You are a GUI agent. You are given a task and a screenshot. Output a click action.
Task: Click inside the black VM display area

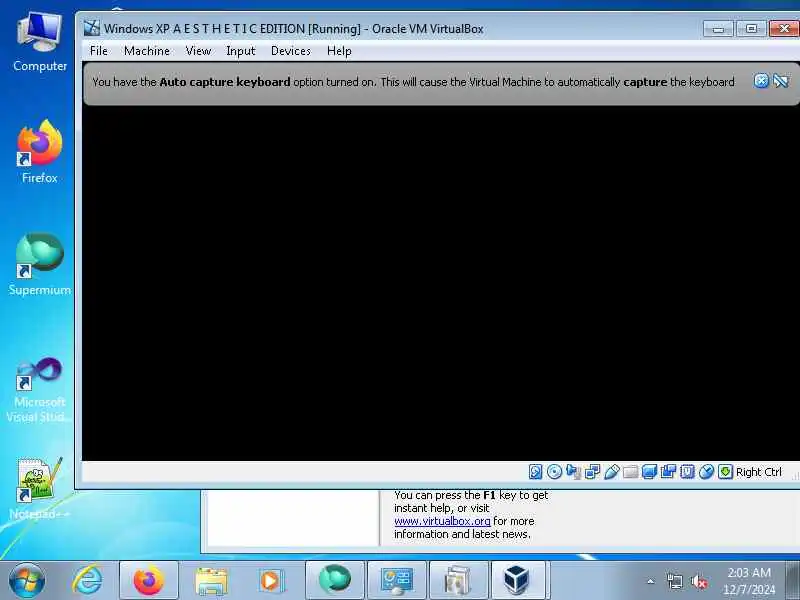click(441, 283)
